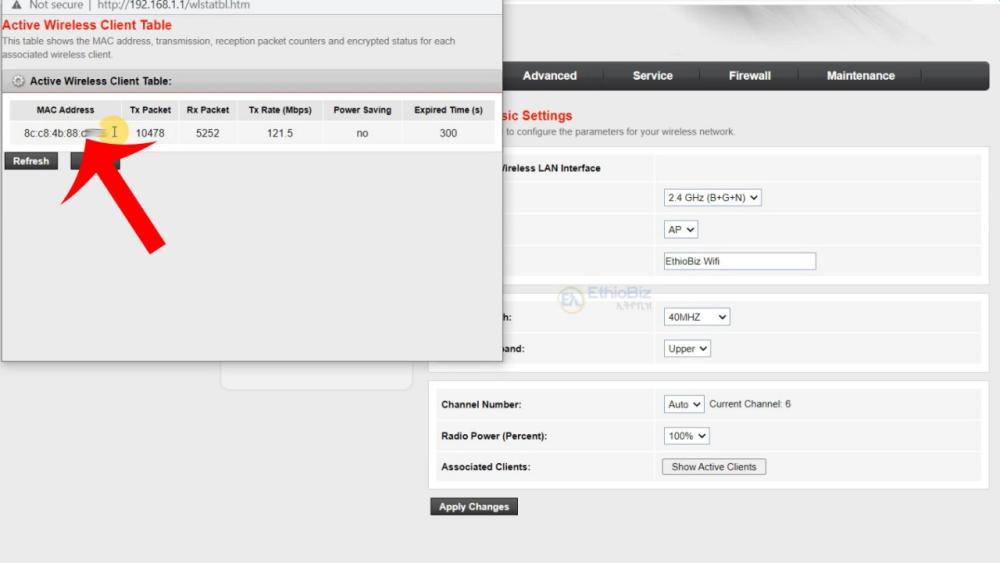Expand the 2.4 GHz (B+G+N) band dropdown
The width and height of the screenshot is (1000, 563).
coord(712,198)
